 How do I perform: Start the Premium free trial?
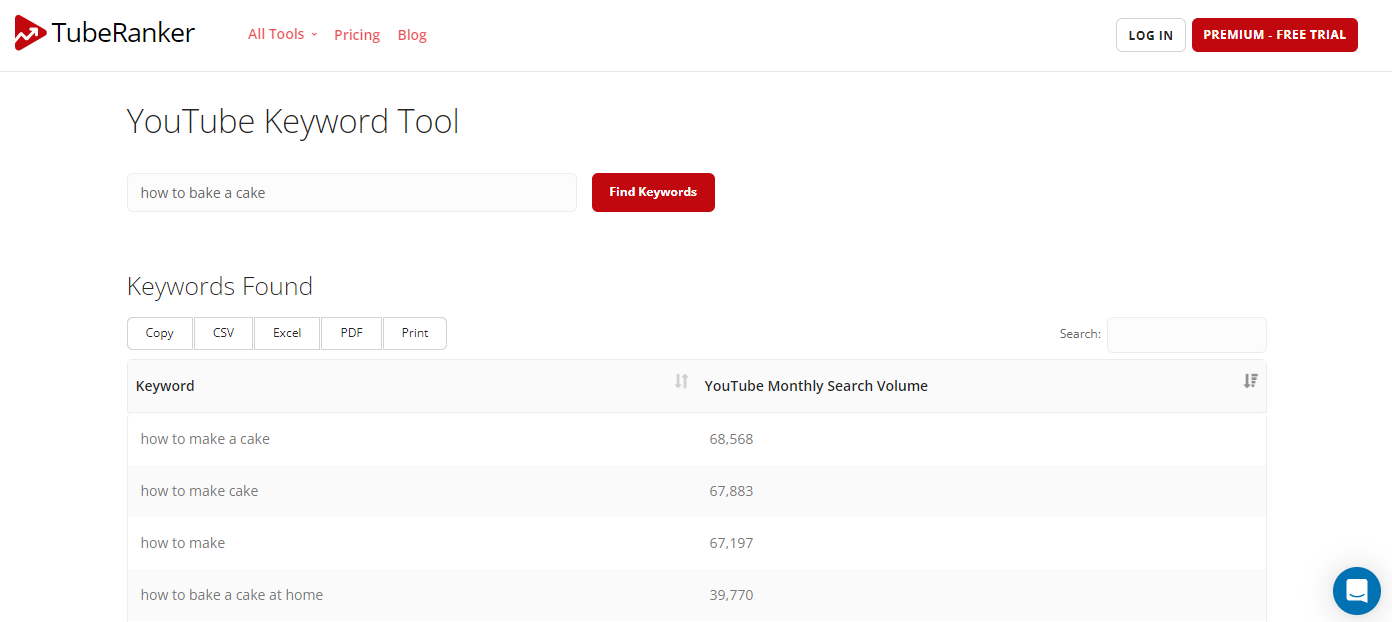[x=1274, y=35]
